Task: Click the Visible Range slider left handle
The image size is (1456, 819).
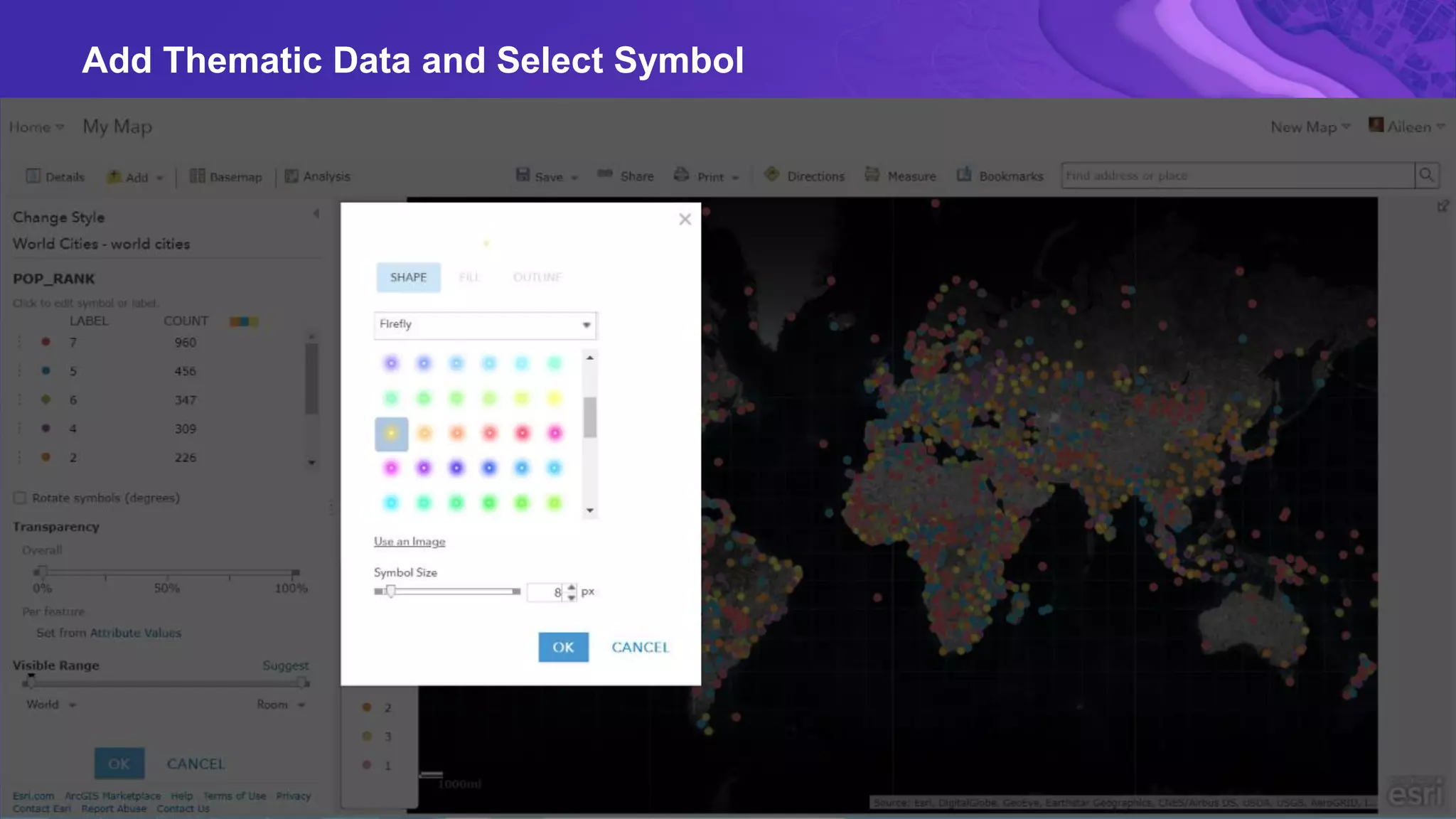Action: (x=30, y=682)
